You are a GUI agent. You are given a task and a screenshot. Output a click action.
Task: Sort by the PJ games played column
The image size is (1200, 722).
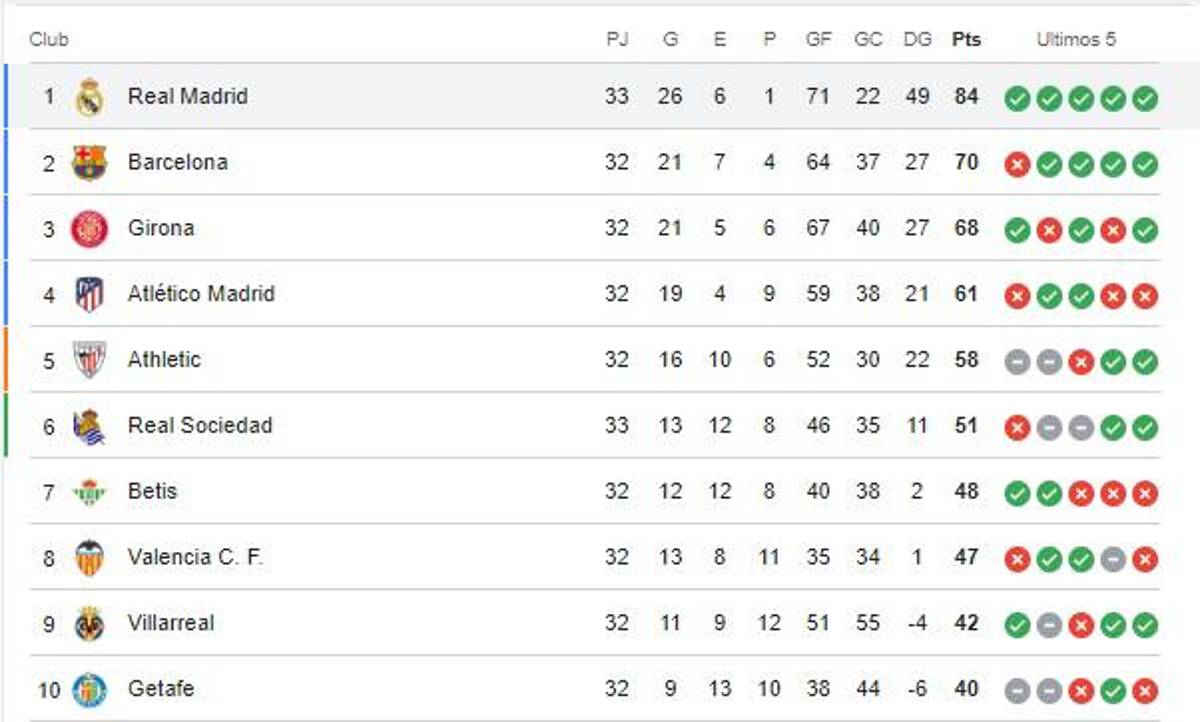click(x=618, y=40)
